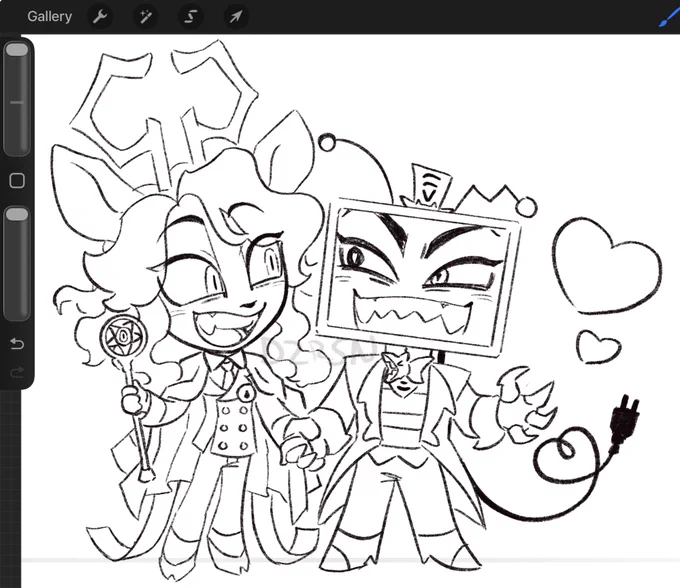The width and height of the screenshot is (680, 588).
Task: Activate the Transform arrow tool
Action: pos(235,16)
